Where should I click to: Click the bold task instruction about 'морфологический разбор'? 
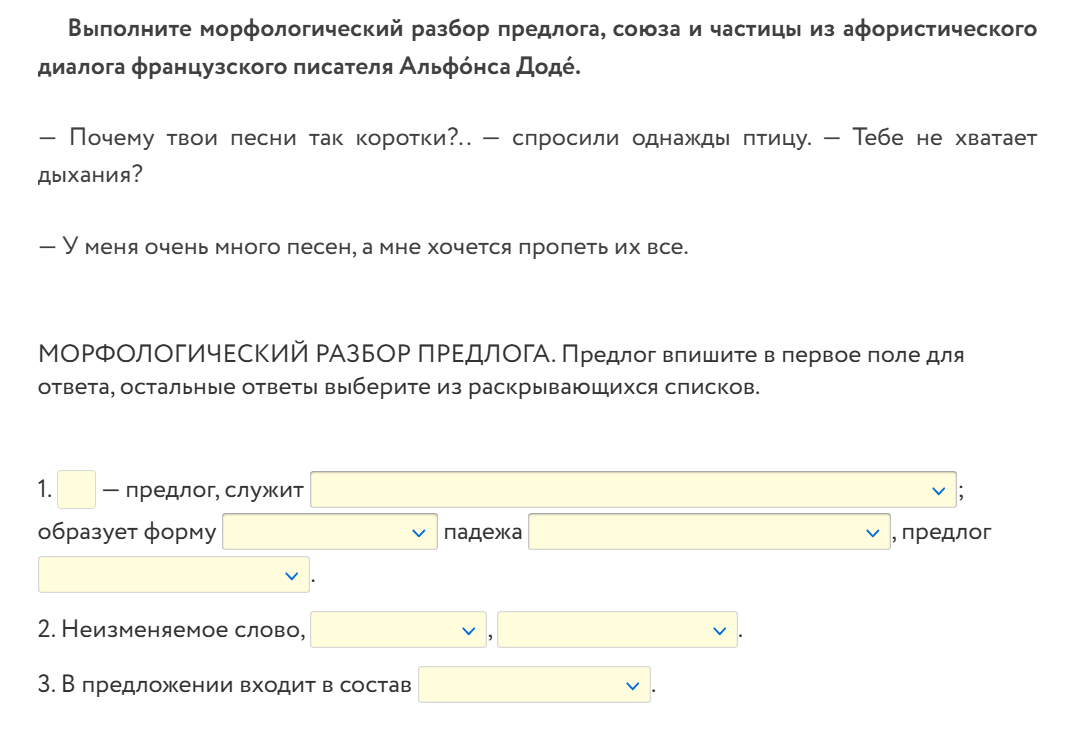[537, 48]
